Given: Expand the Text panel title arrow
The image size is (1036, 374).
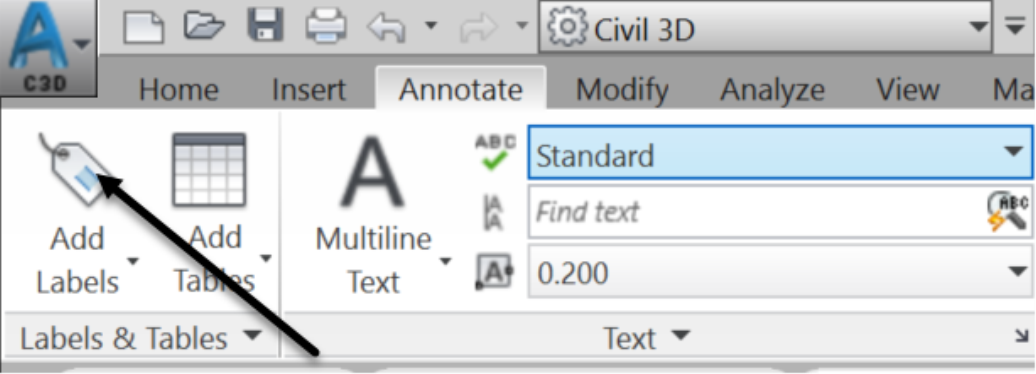Looking at the screenshot, I should pyautogui.click(x=681, y=335).
